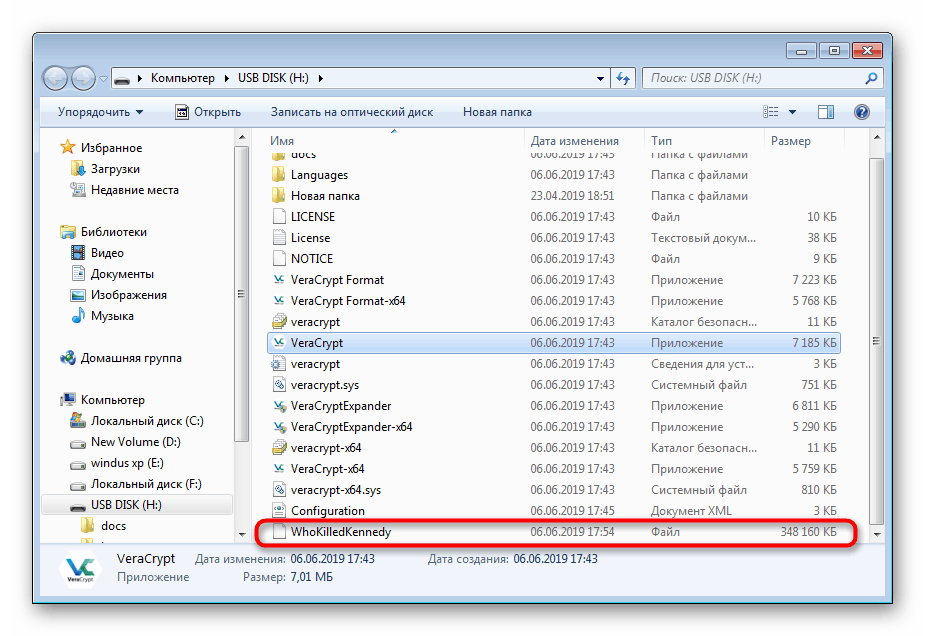
Task: Click the change view icon
Action: pos(770,112)
